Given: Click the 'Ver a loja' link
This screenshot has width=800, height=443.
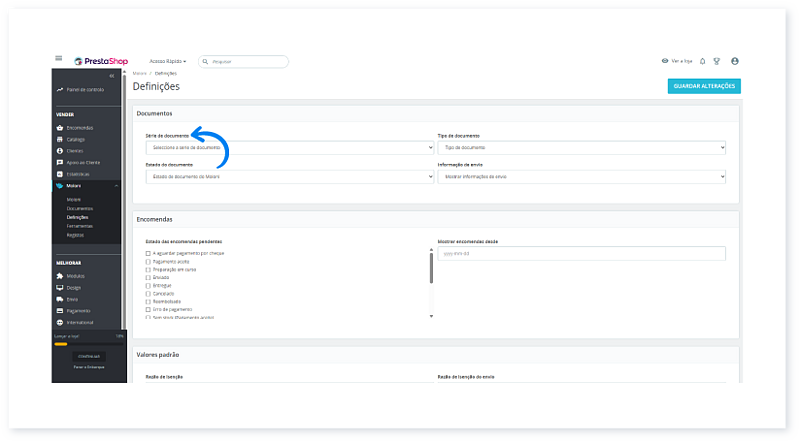Looking at the screenshot, I should pyautogui.click(x=677, y=61).
